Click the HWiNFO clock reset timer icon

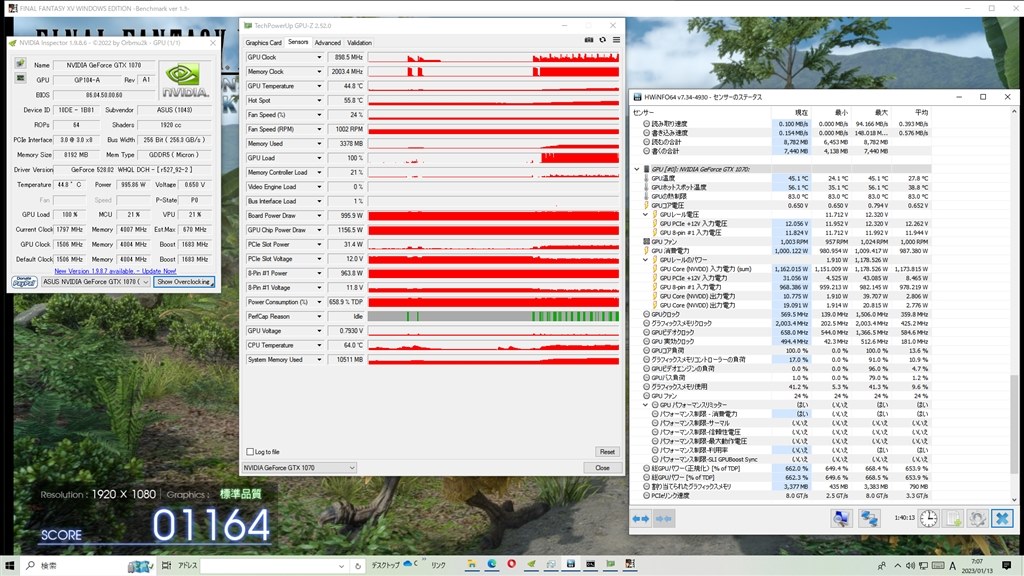pyautogui.click(x=928, y=519)
